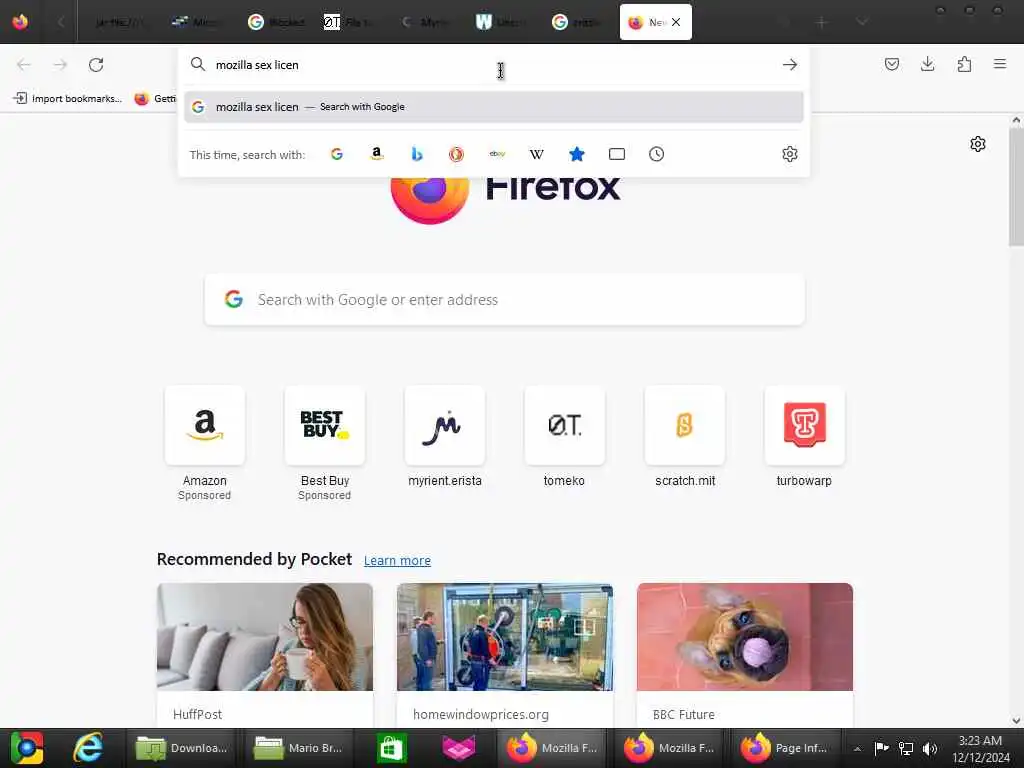Open the Mario Br... folder taskbar item
The height and width of the screenshot is (768, 1024).
pyautogui.click(x=300, y=748)
